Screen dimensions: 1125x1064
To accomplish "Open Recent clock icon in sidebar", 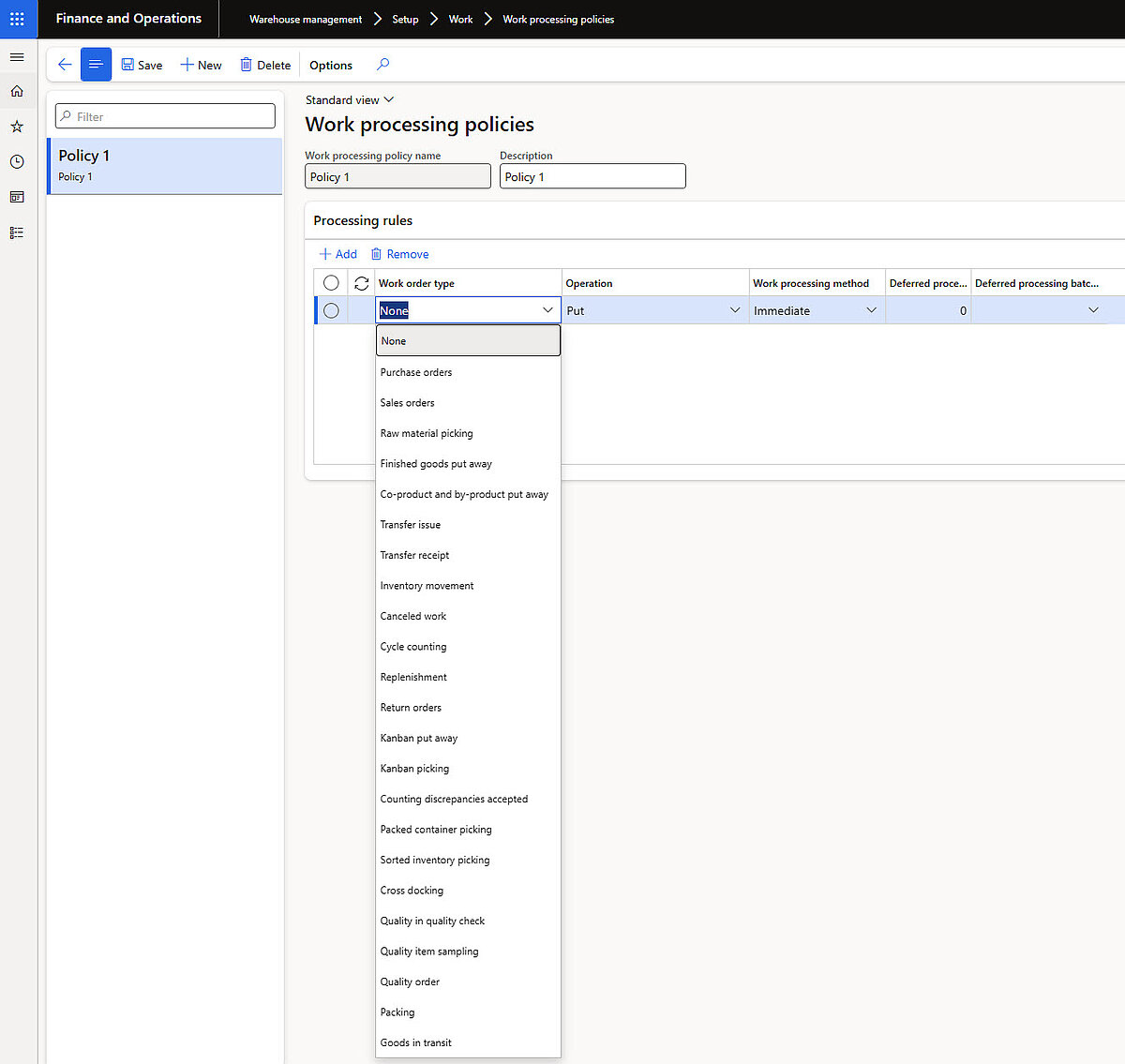I will tap(17, 162).
